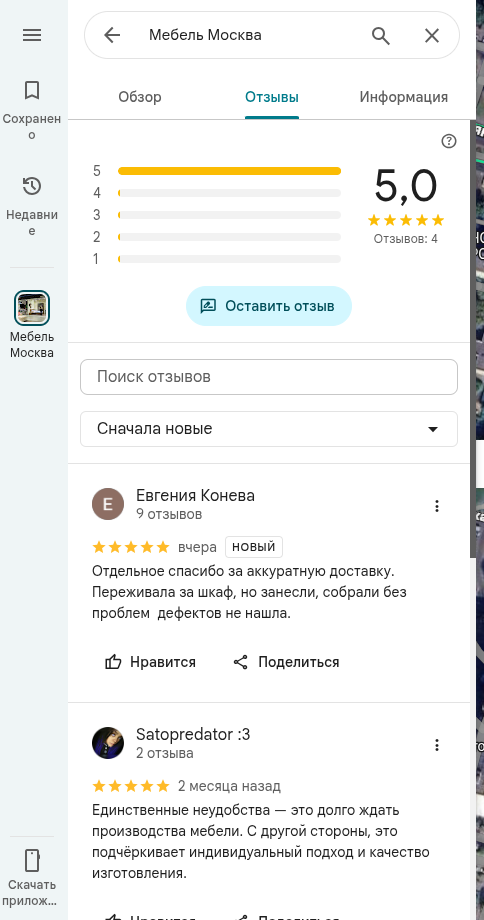484x920 pixels.
Task: Open Мебель Москва sidebar thumbnail
Action: 32,307
